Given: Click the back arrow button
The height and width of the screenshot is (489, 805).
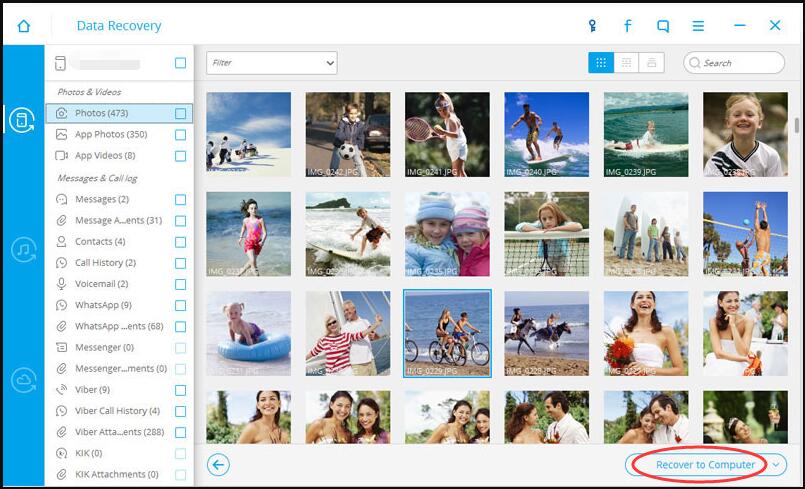Looking at the screenshot, I should (x=218, y=465).
